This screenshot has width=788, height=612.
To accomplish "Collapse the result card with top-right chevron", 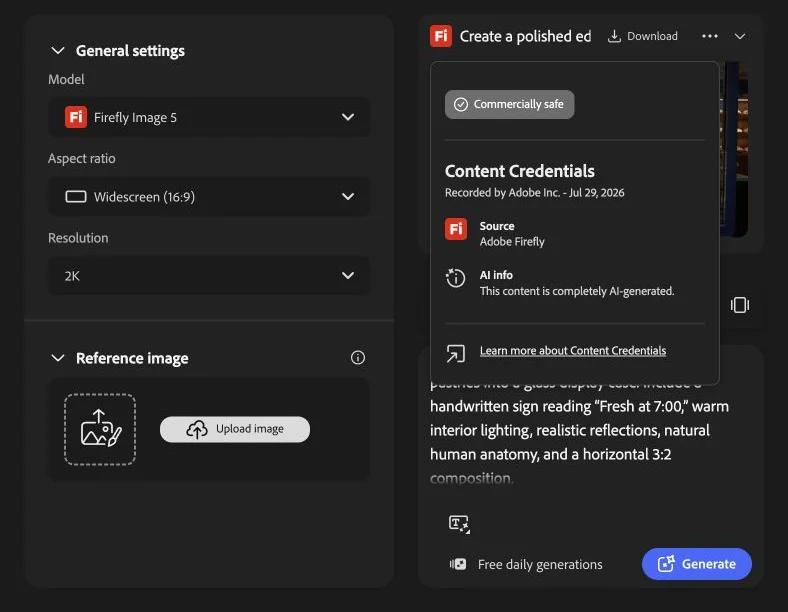I will (740, 36).
